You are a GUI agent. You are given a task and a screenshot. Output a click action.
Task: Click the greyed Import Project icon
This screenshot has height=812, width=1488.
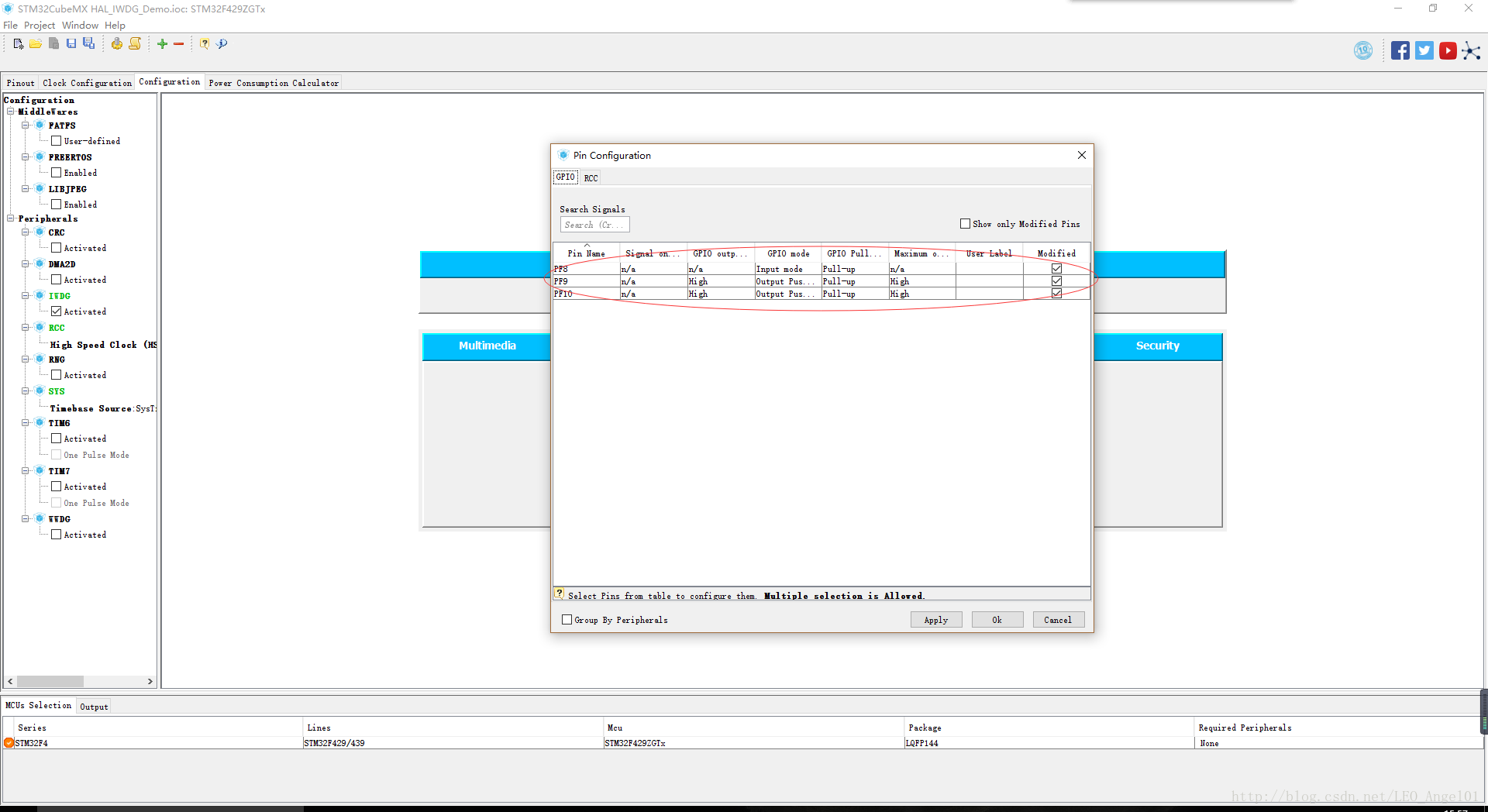(53, 44)
